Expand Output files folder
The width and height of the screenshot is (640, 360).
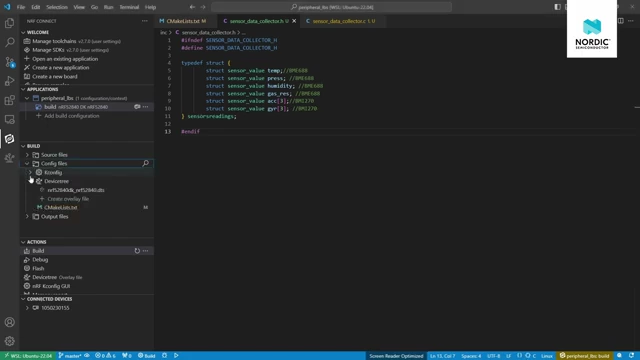click(27, 216)
